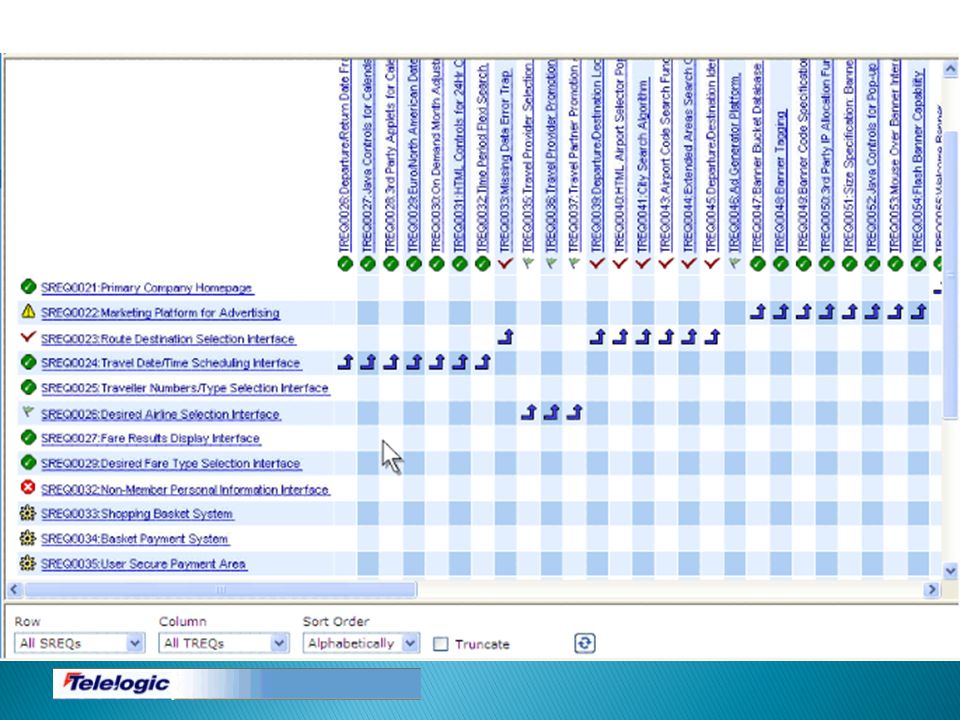The width and height of the screenshot is (960, 720).
Task: Click the horizontal scrollbar right arrow
Action: [932, 589]
